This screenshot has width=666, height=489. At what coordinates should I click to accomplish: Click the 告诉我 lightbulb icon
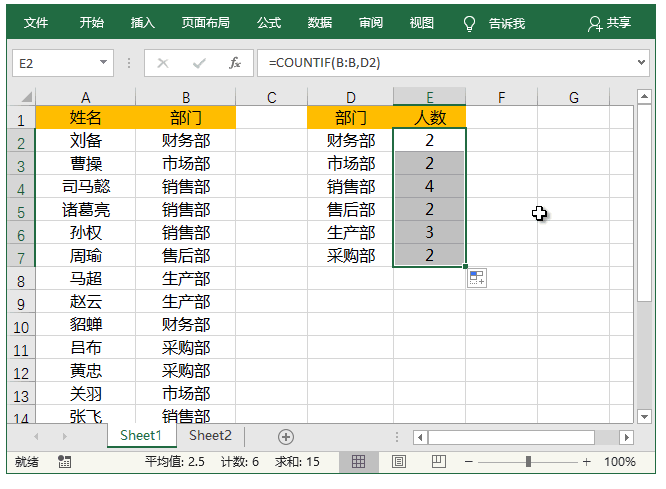(x=469, y=23)
